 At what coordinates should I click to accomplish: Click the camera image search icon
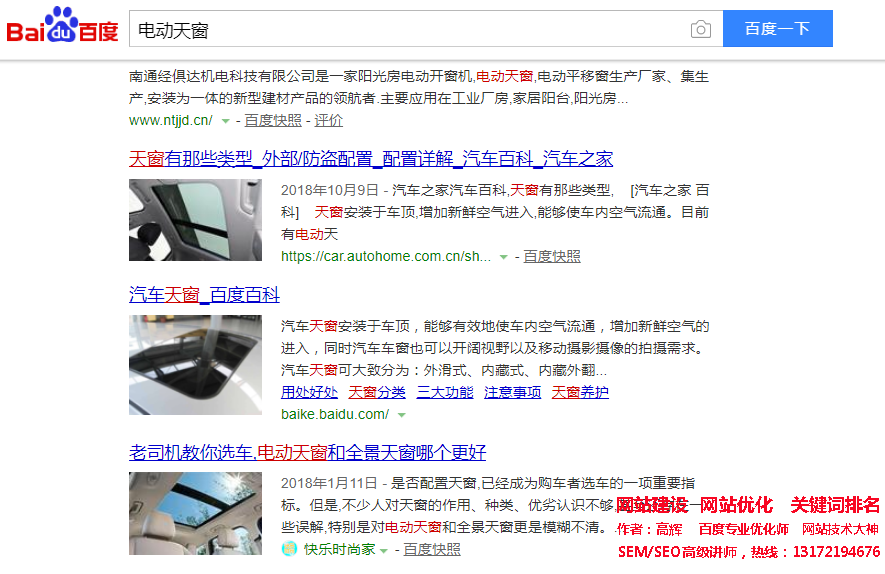(701, 29)
